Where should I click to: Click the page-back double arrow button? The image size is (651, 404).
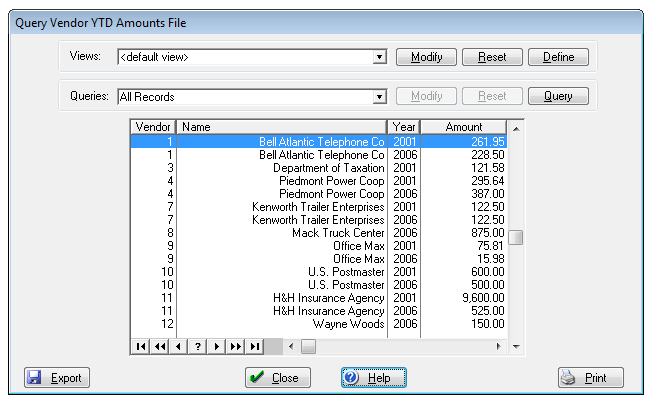(159, 346)
